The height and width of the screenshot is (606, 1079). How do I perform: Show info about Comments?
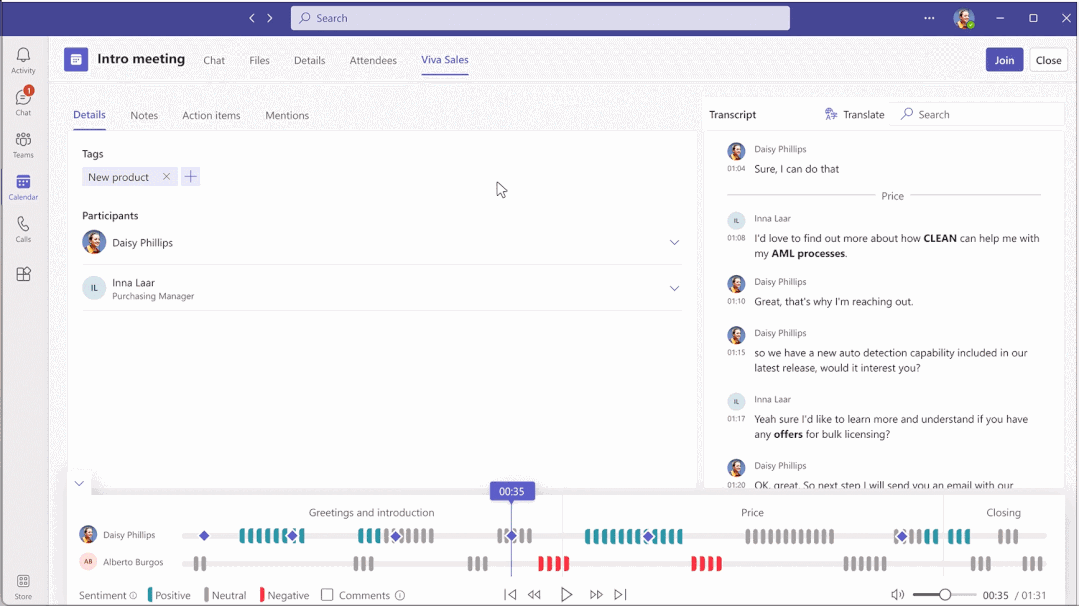(400, 596)
